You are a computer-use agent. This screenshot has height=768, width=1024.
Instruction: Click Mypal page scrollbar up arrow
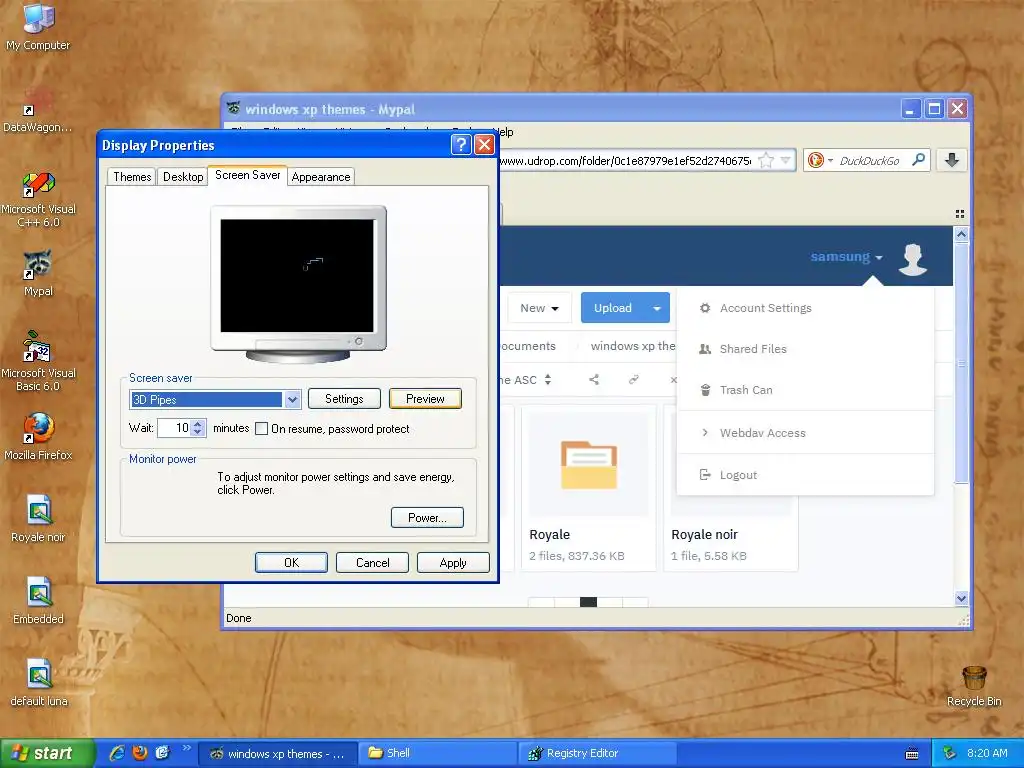tap(961, 234)
